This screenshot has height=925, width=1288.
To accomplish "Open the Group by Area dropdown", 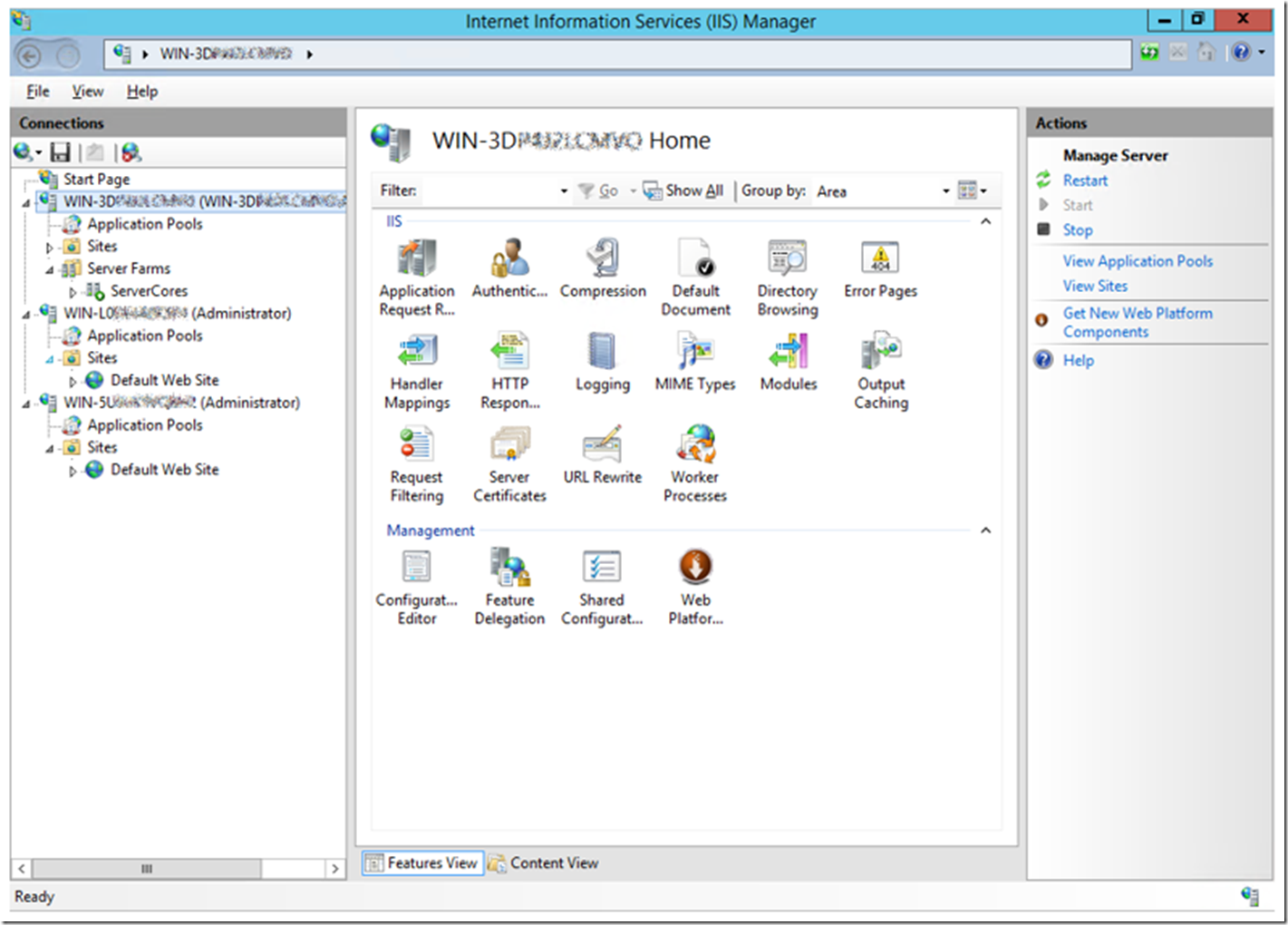I will coord(945,190).
